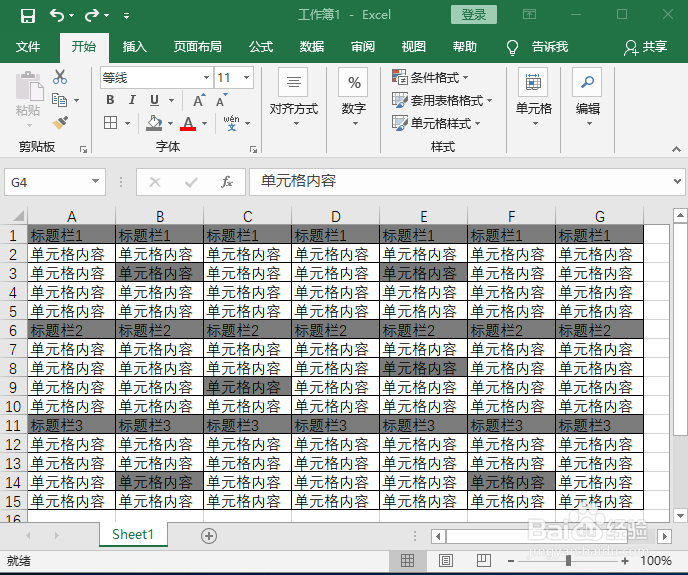Switch to the 视图 View tab
Viewport: 688px width, 575px height.
pos(414,47)
